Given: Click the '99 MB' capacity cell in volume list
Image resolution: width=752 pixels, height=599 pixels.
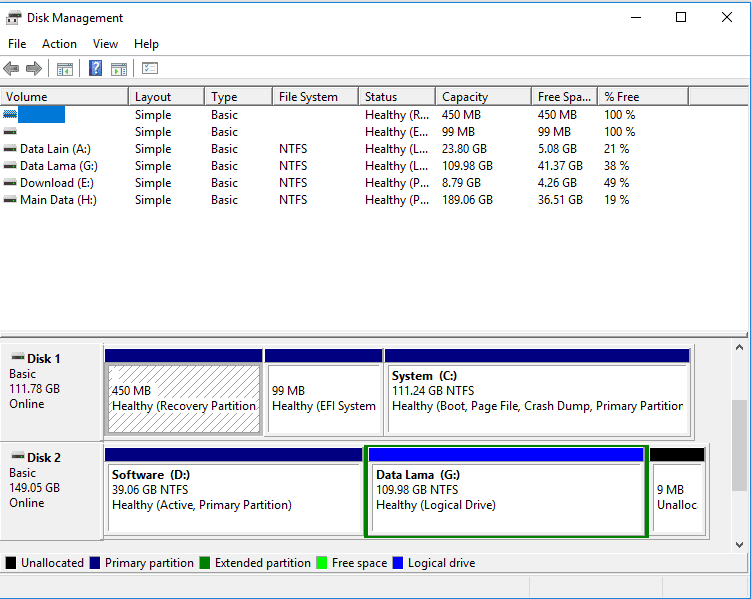Looking at the screenshot, I should [458, 131].
